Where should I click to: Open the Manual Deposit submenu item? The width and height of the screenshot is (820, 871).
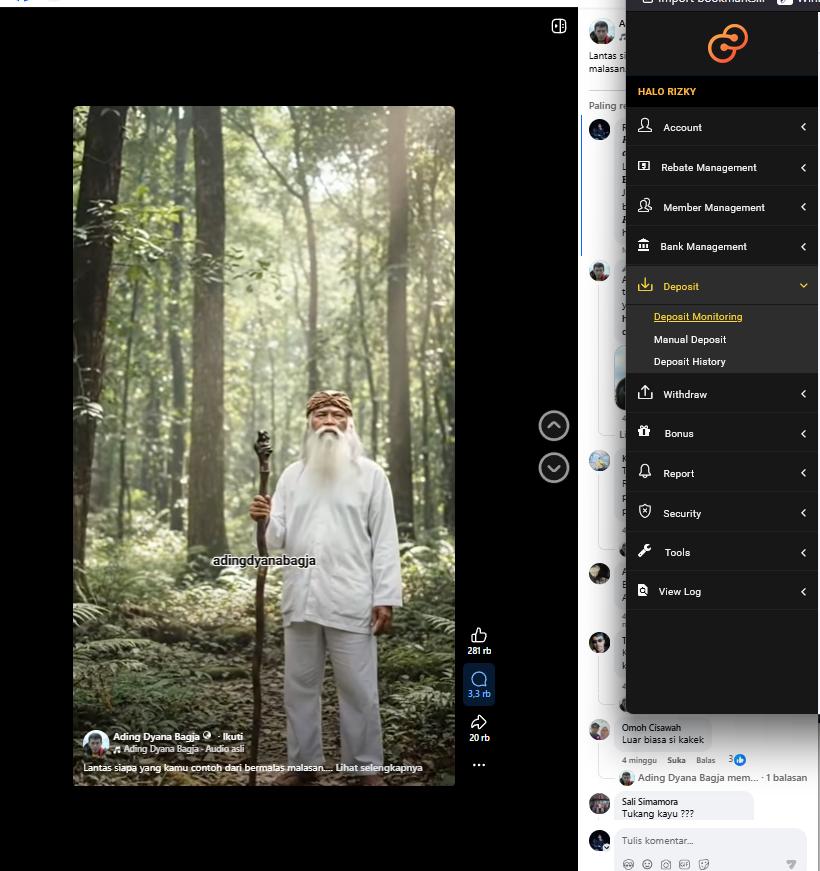(690, 339)
